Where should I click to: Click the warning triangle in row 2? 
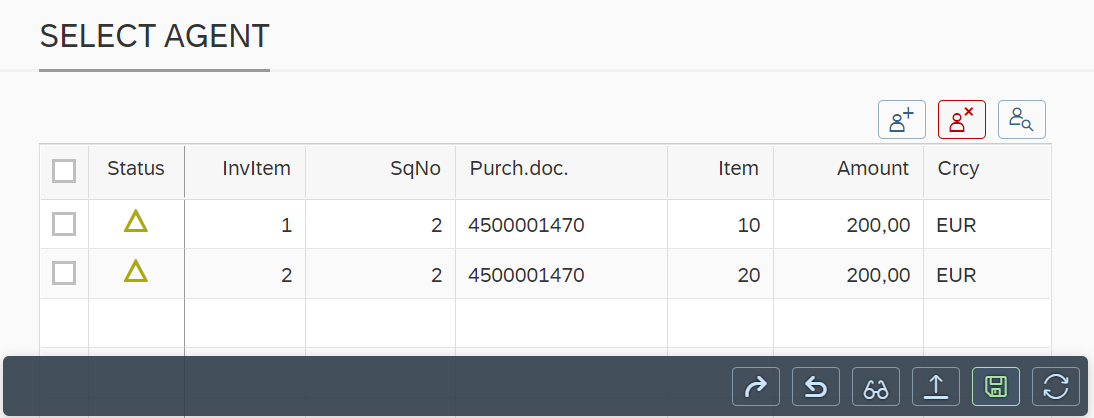[x=136, y=272]
